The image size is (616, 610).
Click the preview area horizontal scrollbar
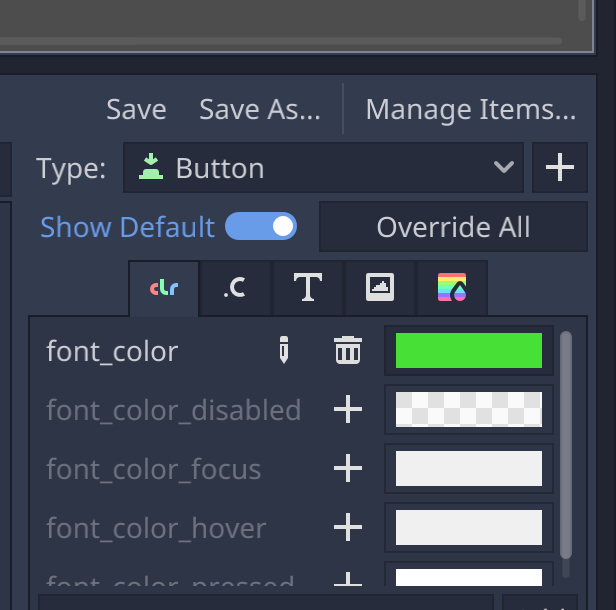280,41
